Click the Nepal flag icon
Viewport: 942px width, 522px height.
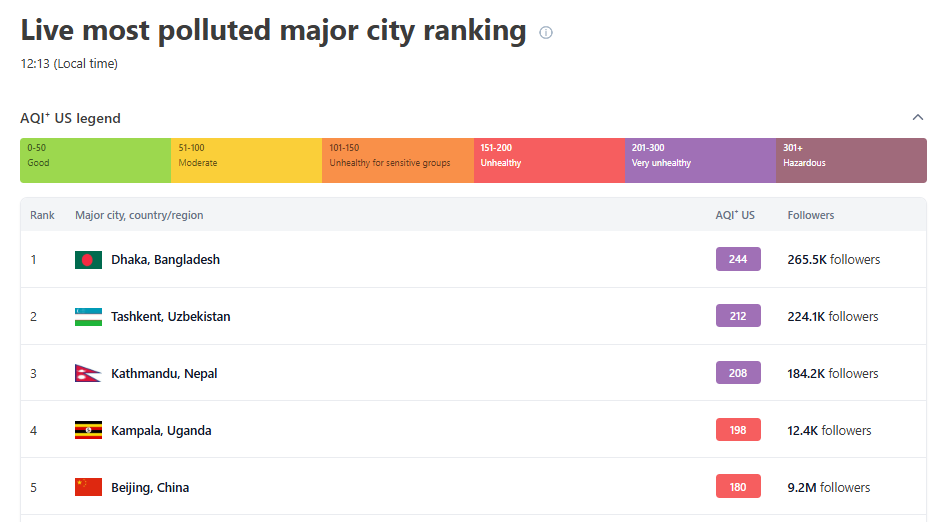(x=88, y=374)
